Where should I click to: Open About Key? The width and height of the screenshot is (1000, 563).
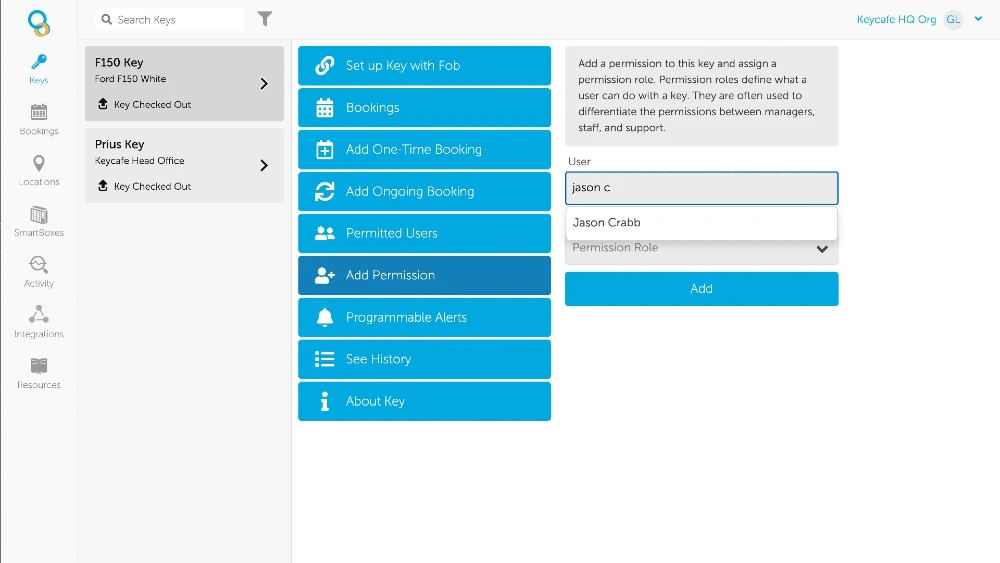424,401
